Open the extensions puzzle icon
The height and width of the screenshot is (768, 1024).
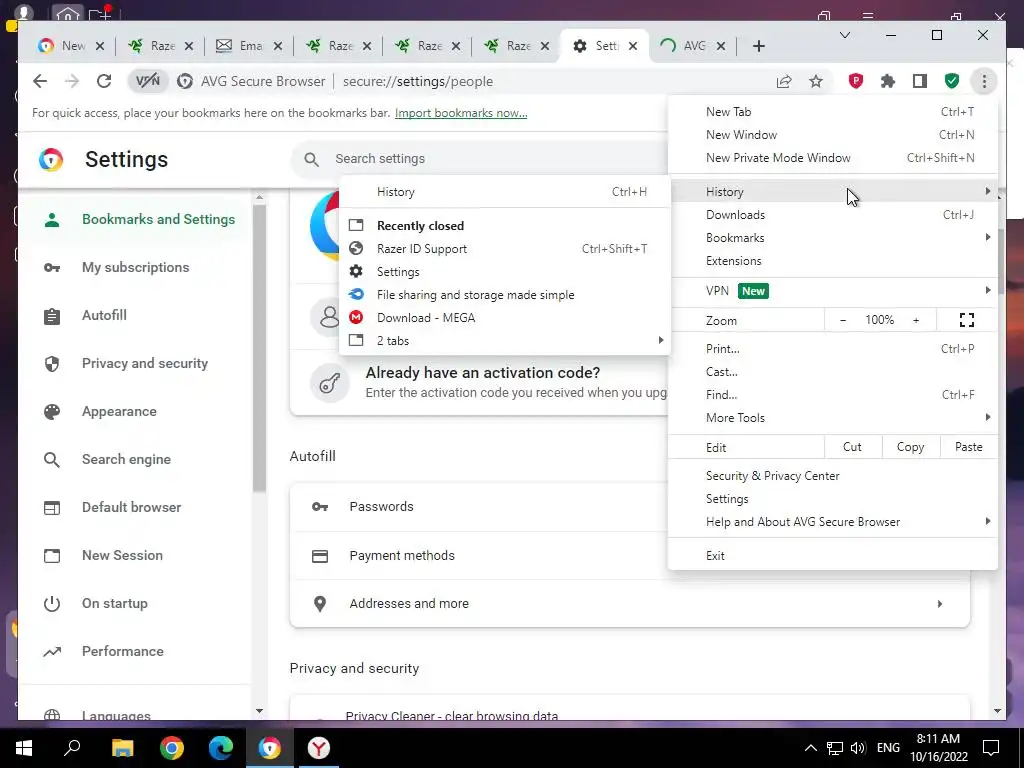click(888, 81)
